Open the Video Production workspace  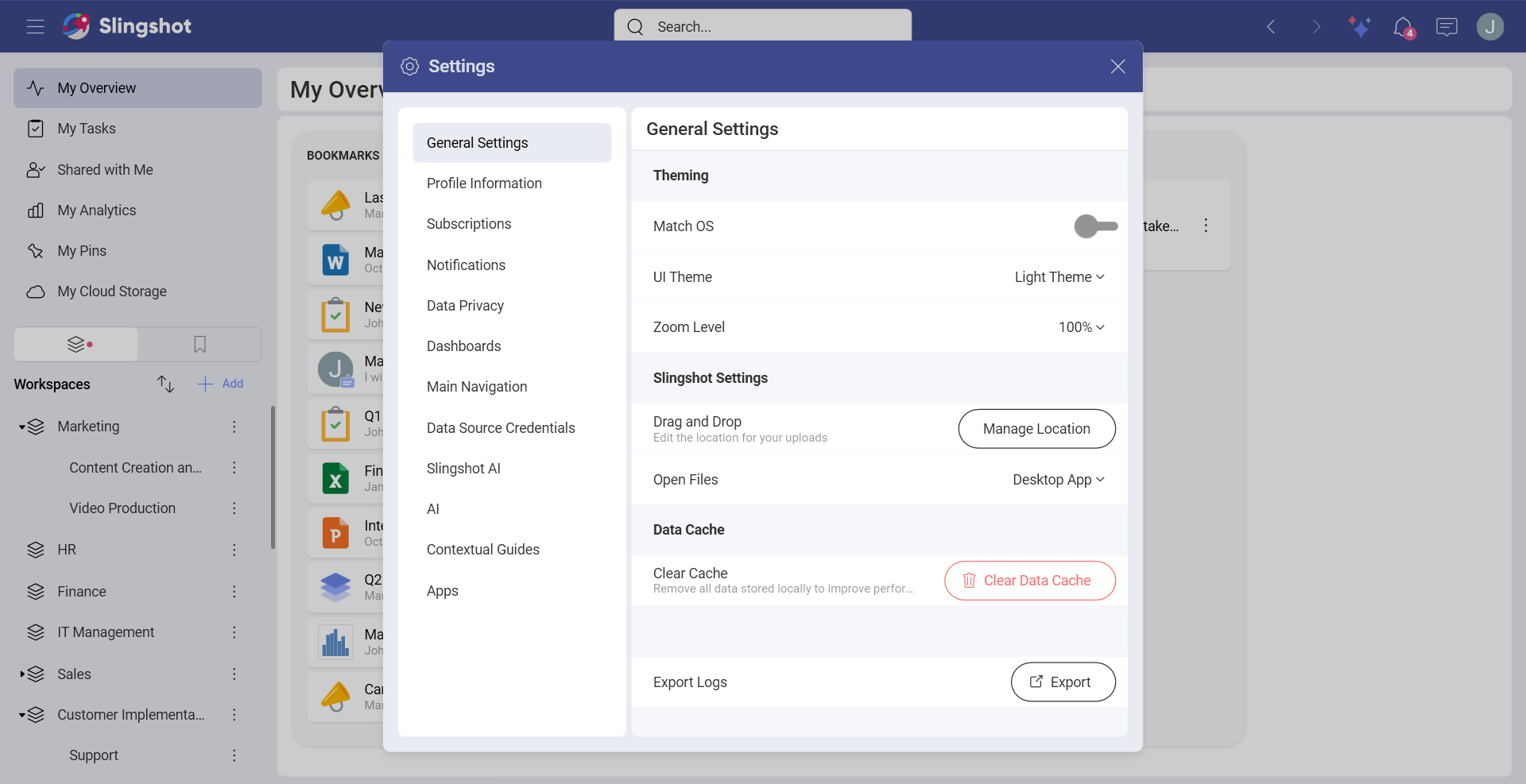[122, 508]
